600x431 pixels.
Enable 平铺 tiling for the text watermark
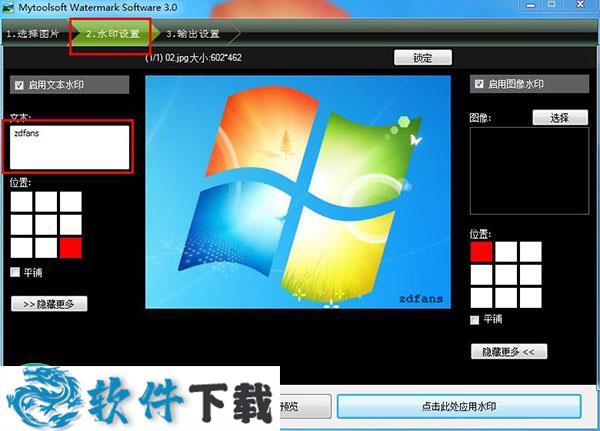point(14,272)
